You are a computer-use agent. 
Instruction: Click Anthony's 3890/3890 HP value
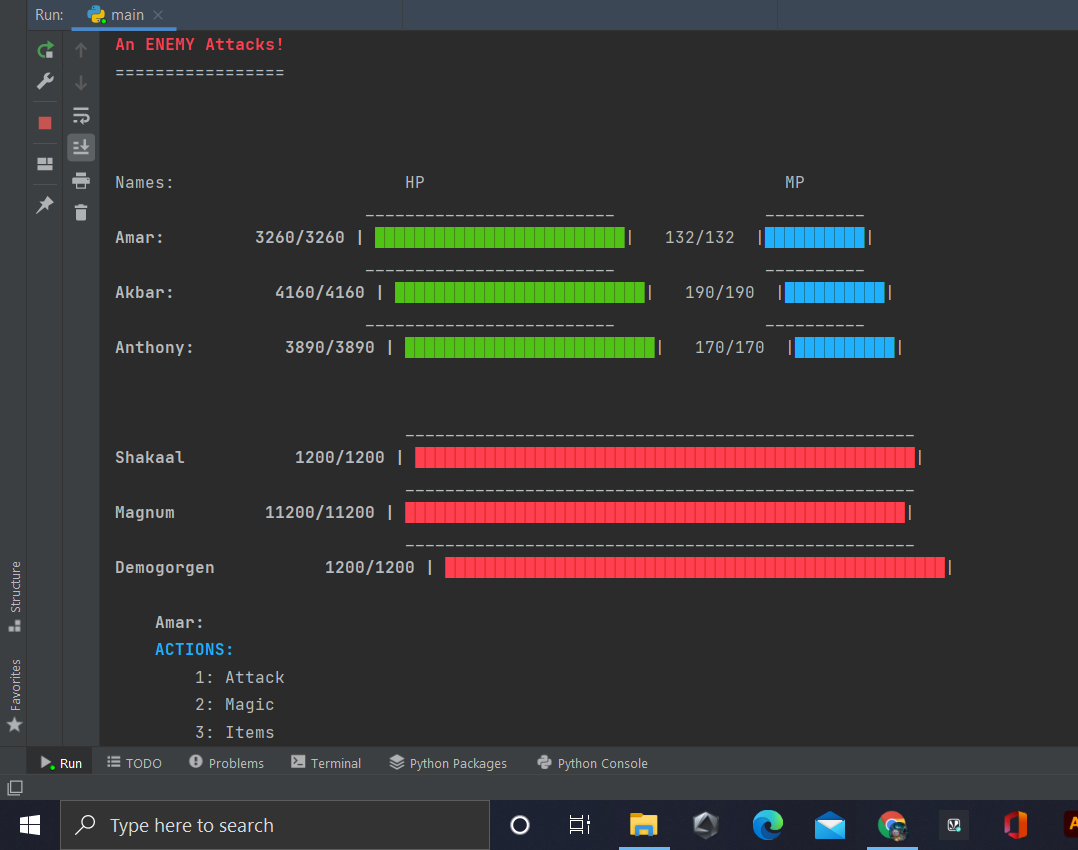pyautogui.click(x=330, y=348)
